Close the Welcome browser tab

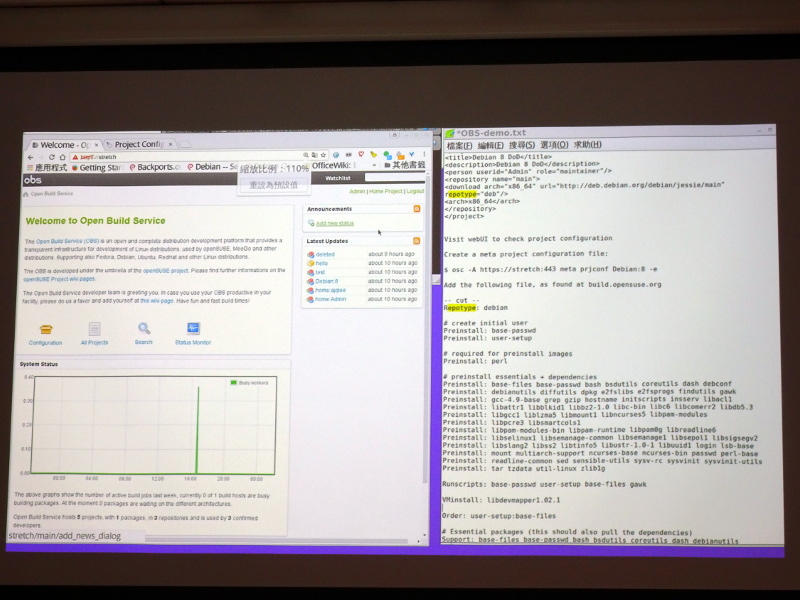pyautogui.click(x=96, y=145)
